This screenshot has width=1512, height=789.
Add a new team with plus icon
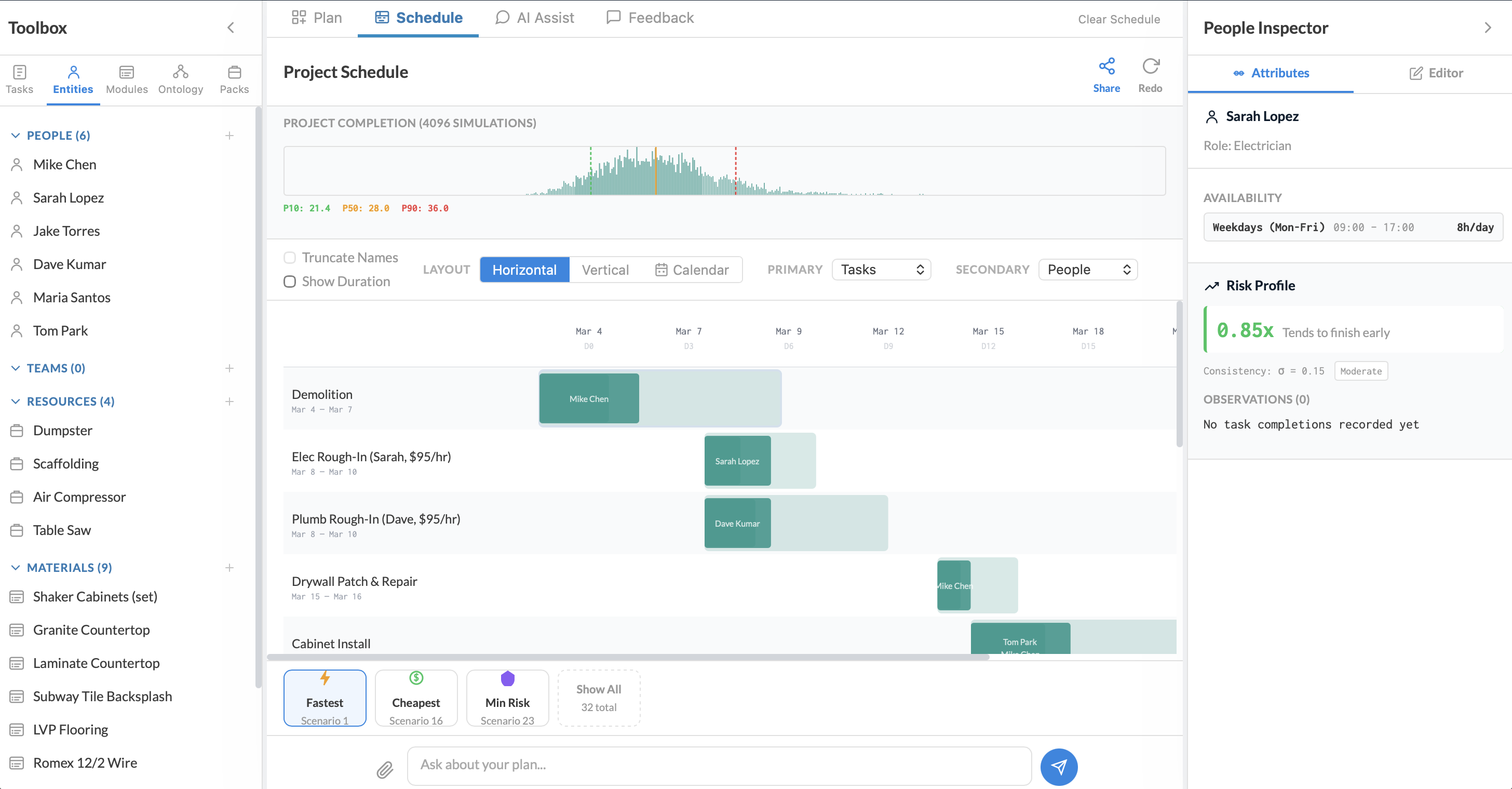230,368
